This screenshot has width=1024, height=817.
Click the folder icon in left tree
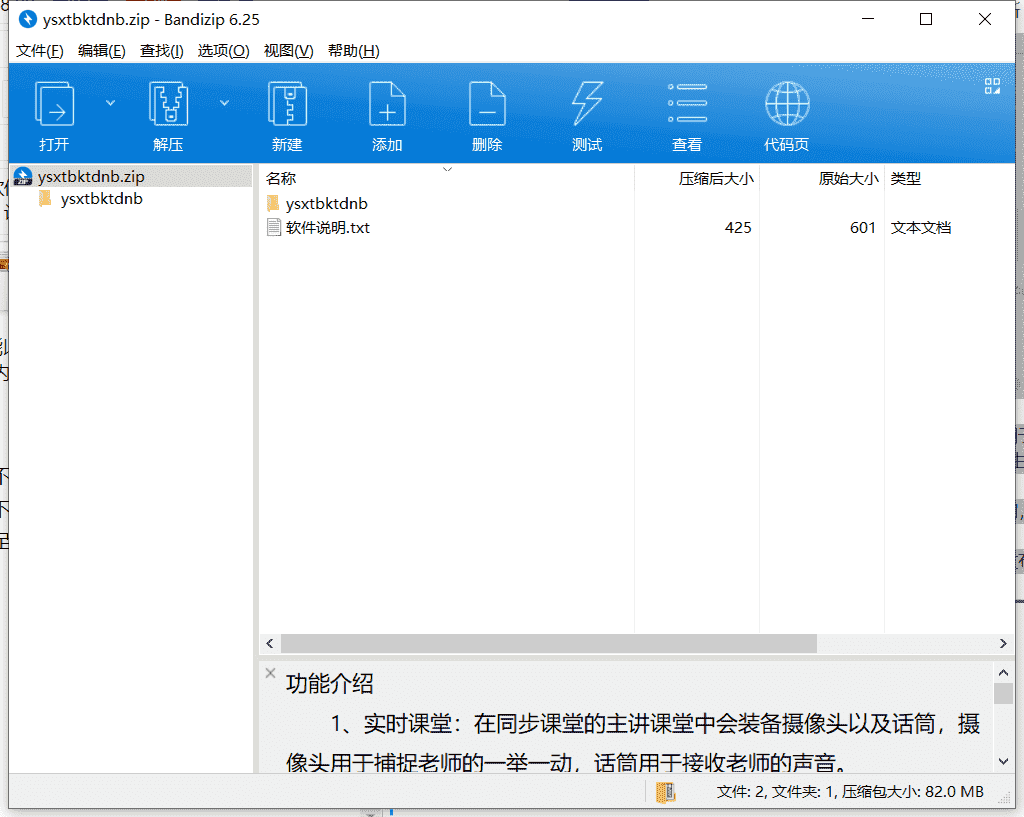pyautogui.click(x=45, y=199)
